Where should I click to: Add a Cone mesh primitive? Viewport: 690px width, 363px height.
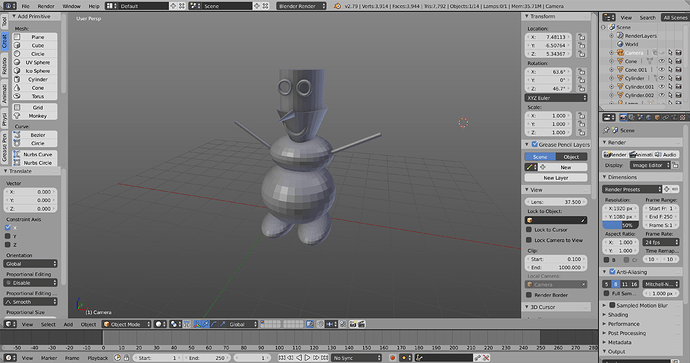coord(35,88)
